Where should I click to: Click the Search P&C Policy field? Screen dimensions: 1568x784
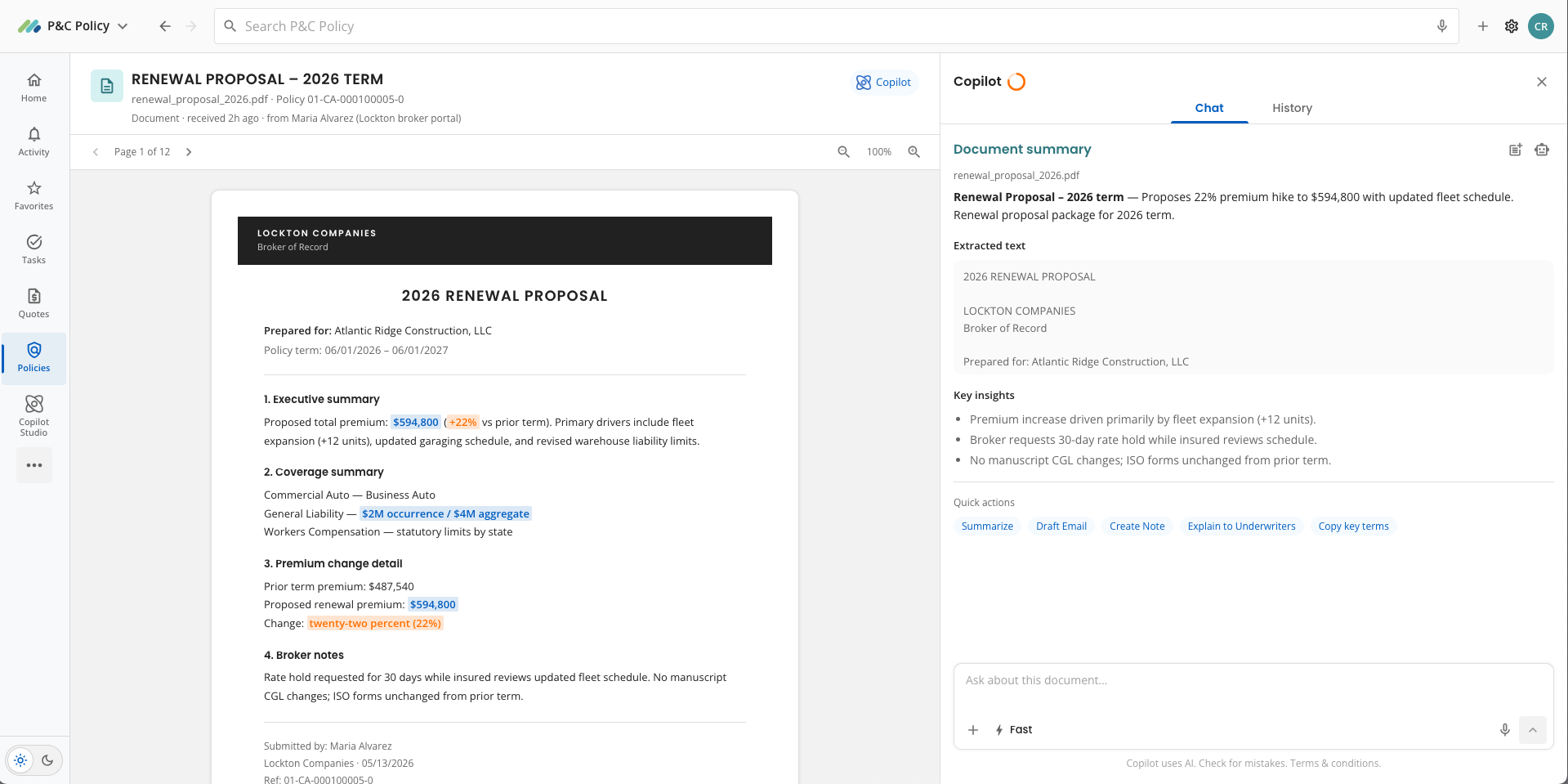tap(836, 26)
